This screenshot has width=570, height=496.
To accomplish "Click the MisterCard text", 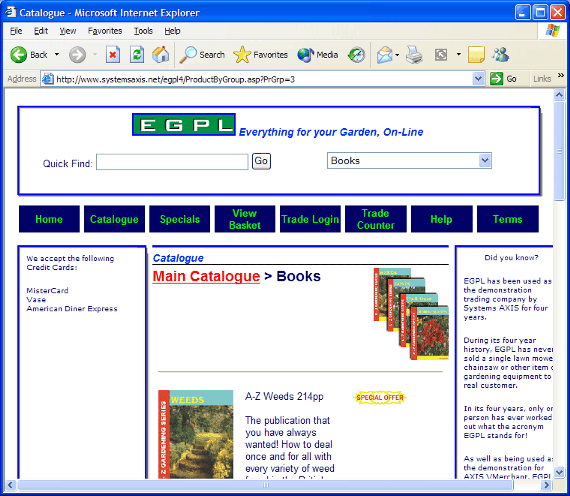I will pos(47,291).
